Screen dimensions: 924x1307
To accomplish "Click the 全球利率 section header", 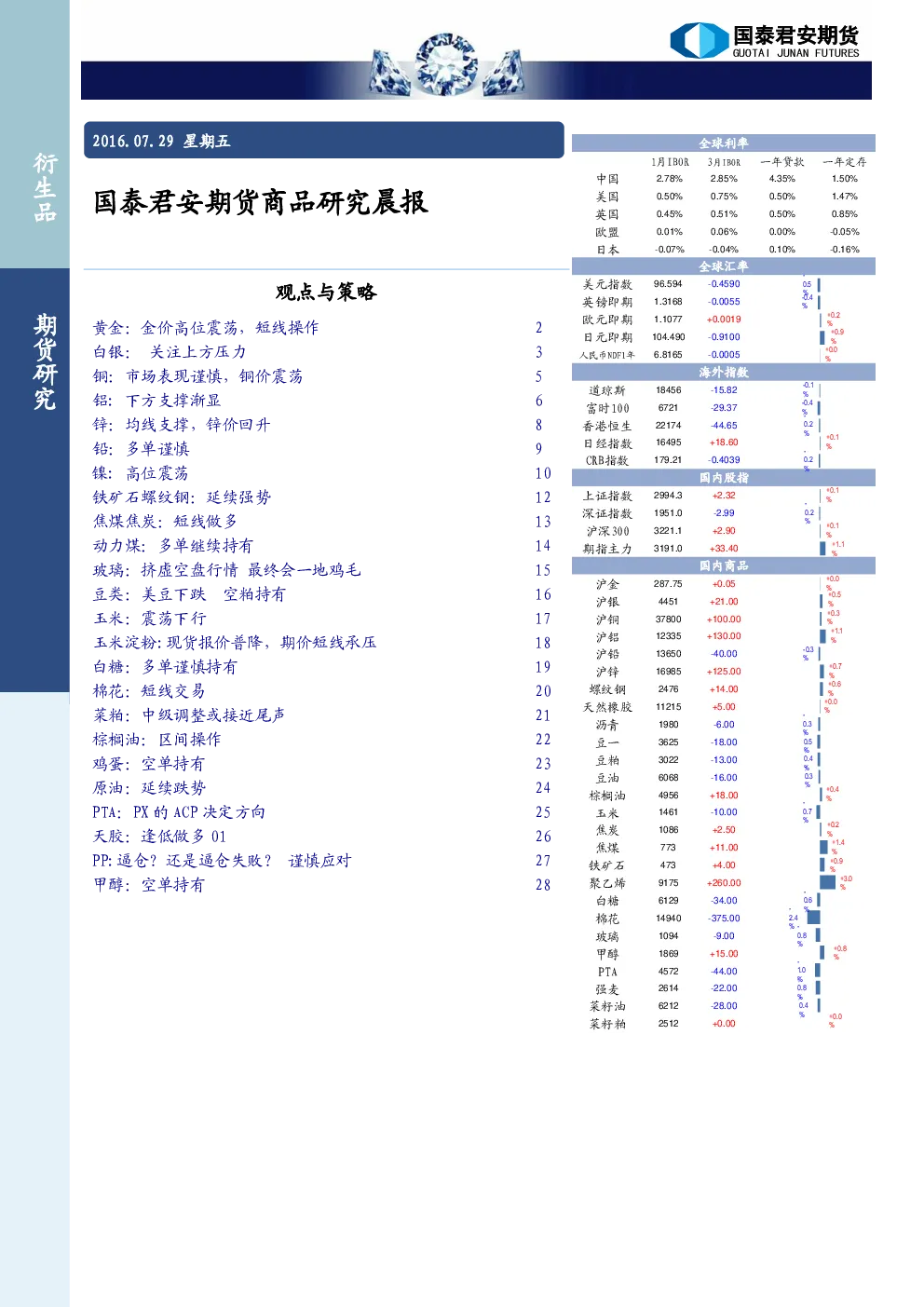I will [x=724, y=143].
